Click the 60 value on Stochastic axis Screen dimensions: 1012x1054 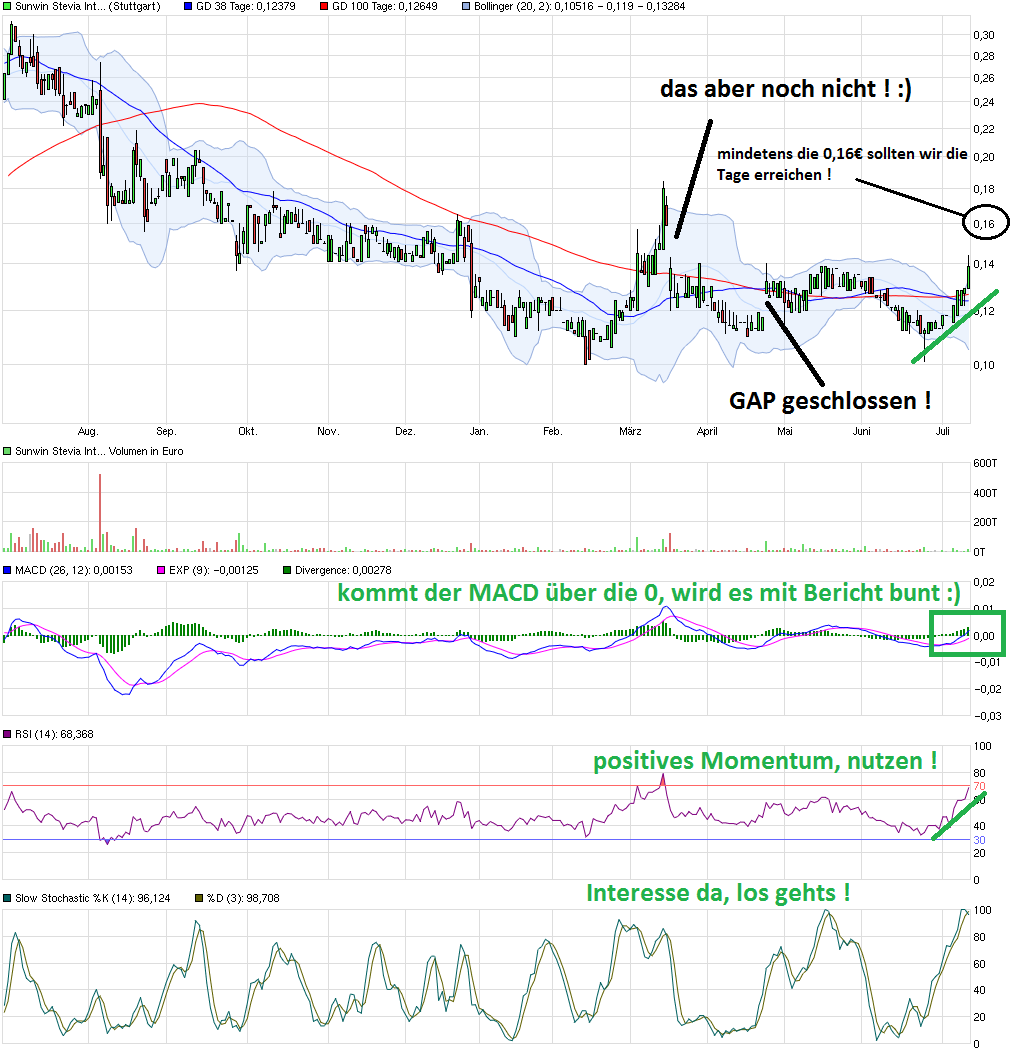click(980, 964)
